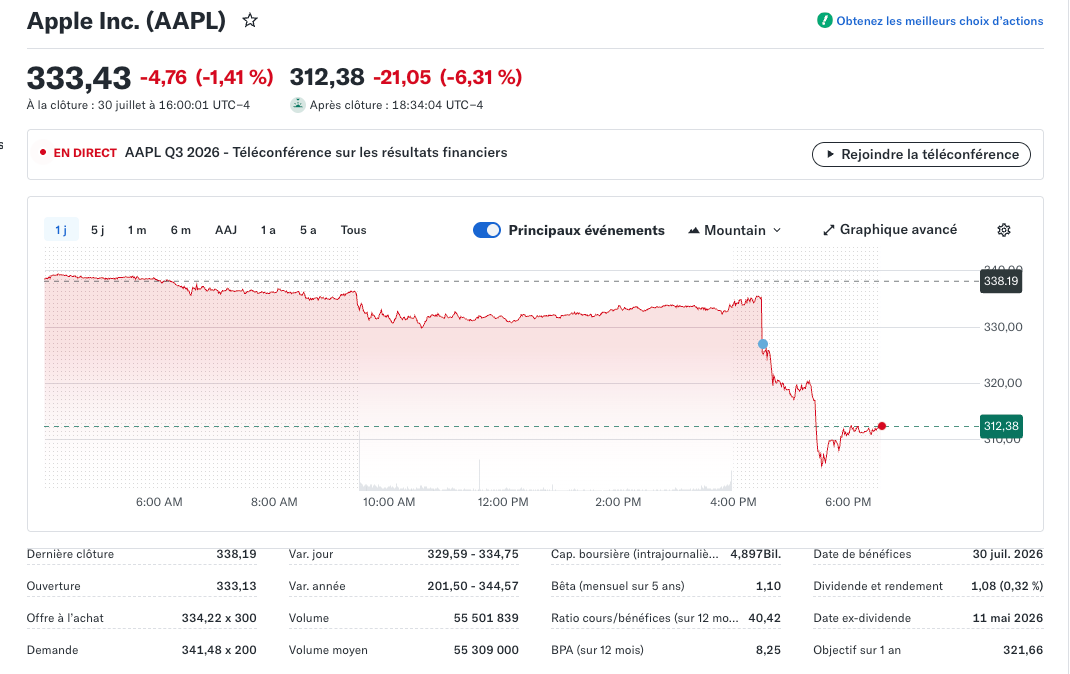
Task: Open chart settings gear icon
Action: 1003,230
